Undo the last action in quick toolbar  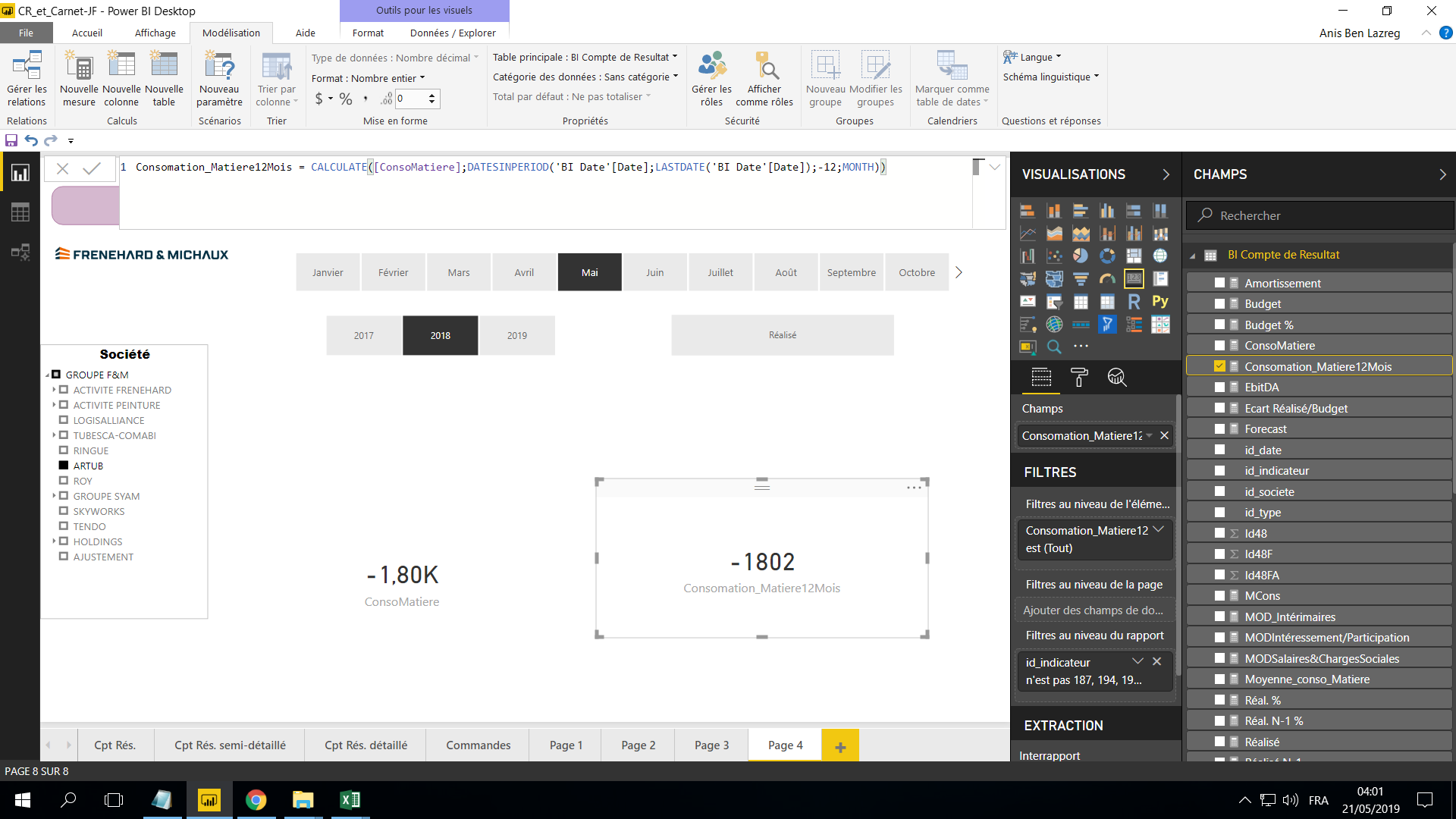(x=31, y=140)
